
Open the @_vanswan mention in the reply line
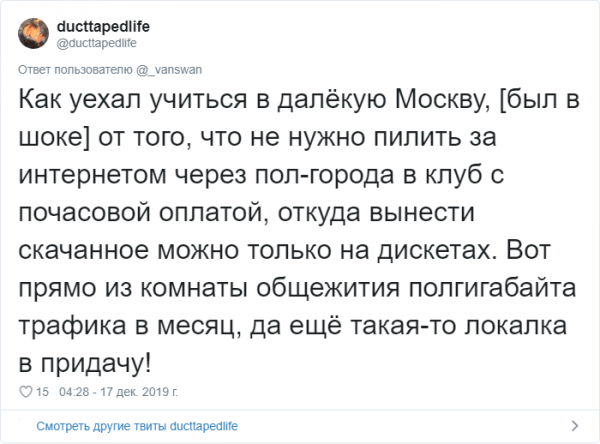tap(169, 70)
